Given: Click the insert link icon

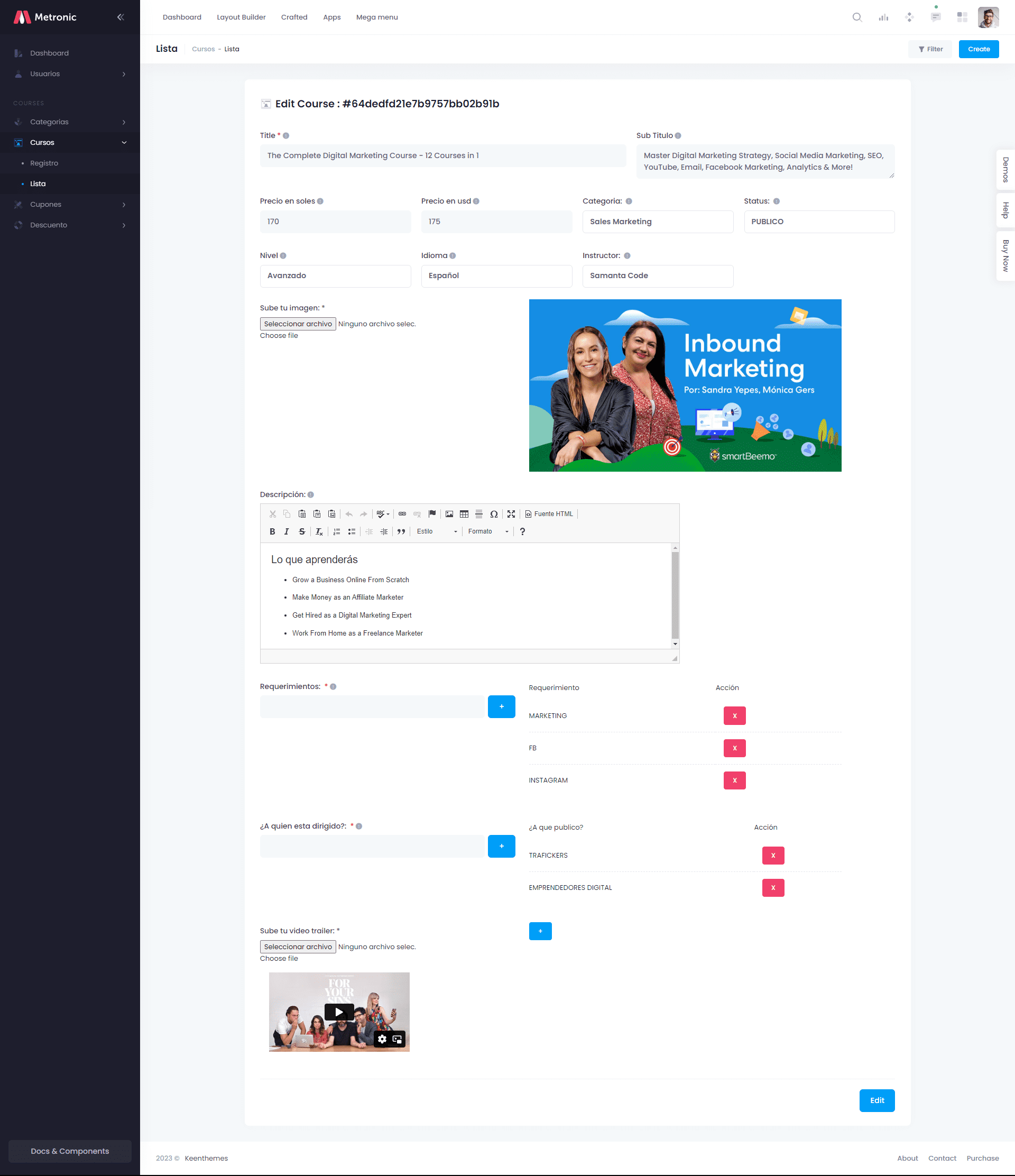Looking at the screenshot, I should click(402, 513).
